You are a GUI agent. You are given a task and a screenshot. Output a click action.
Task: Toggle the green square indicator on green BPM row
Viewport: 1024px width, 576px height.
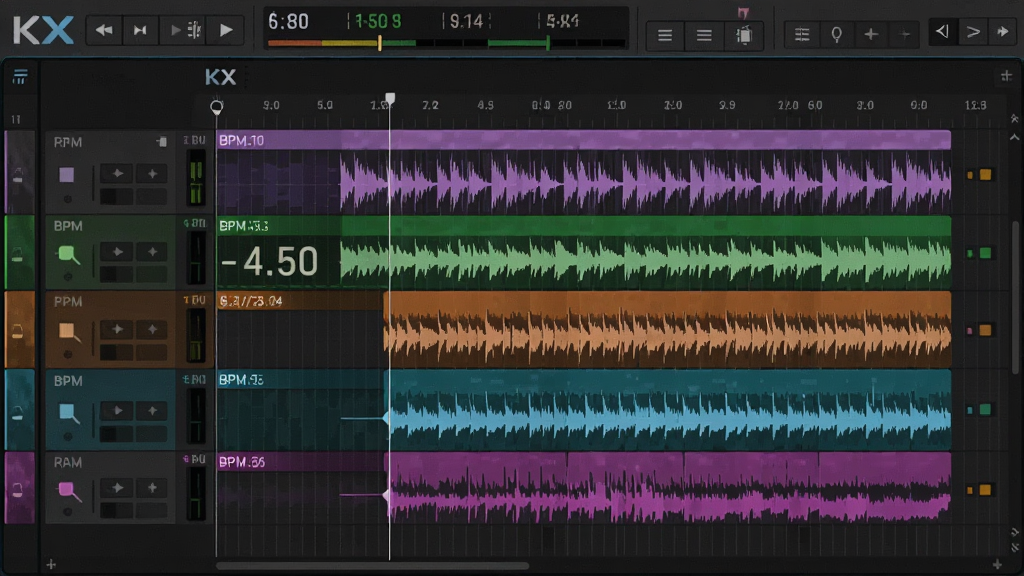click(985, 253)
